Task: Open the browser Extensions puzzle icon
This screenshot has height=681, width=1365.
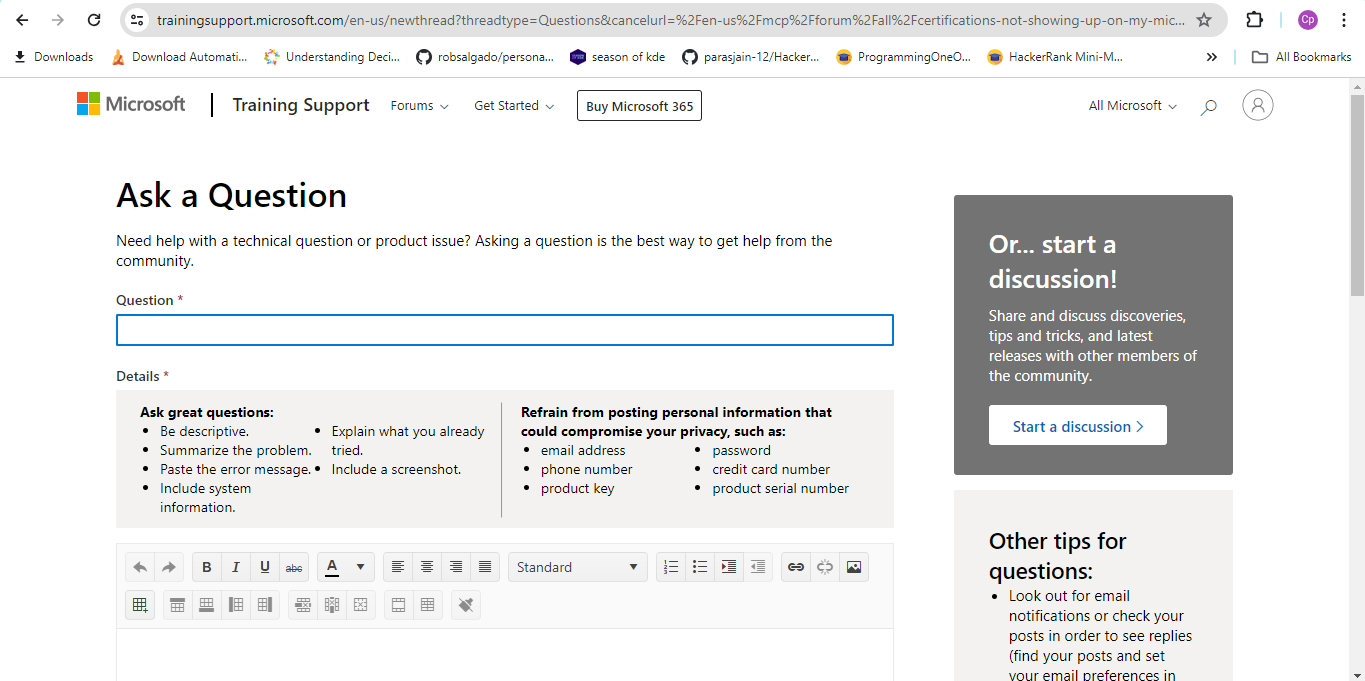Action: [x=1254, y=20]
